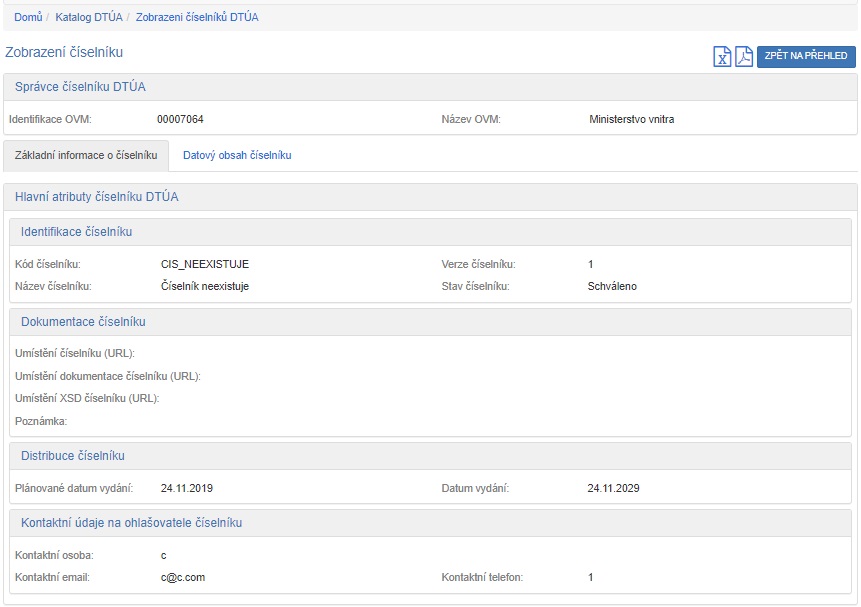Click the Umístění číselníku (URL) label
This screenshot has height=607, width=861.
click(x=75, y=353)
